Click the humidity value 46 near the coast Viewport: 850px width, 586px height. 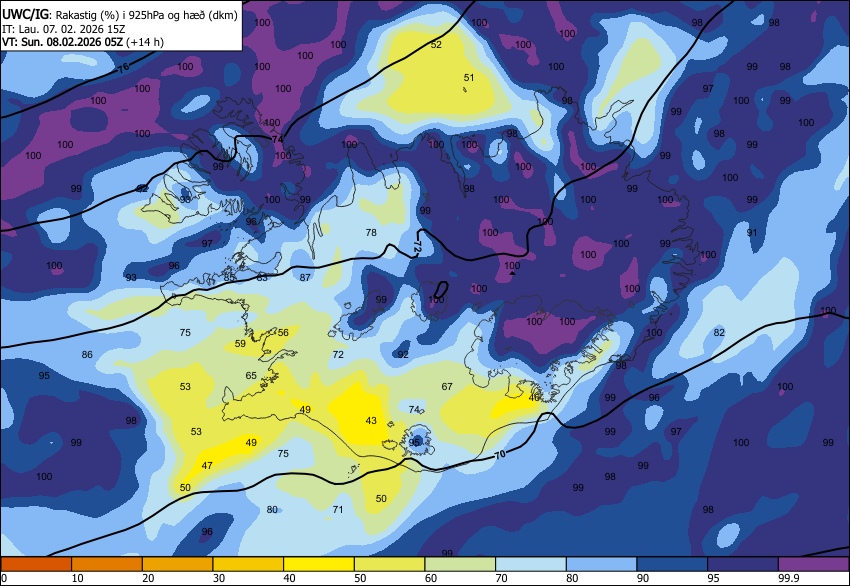click(x=534, y=397)
